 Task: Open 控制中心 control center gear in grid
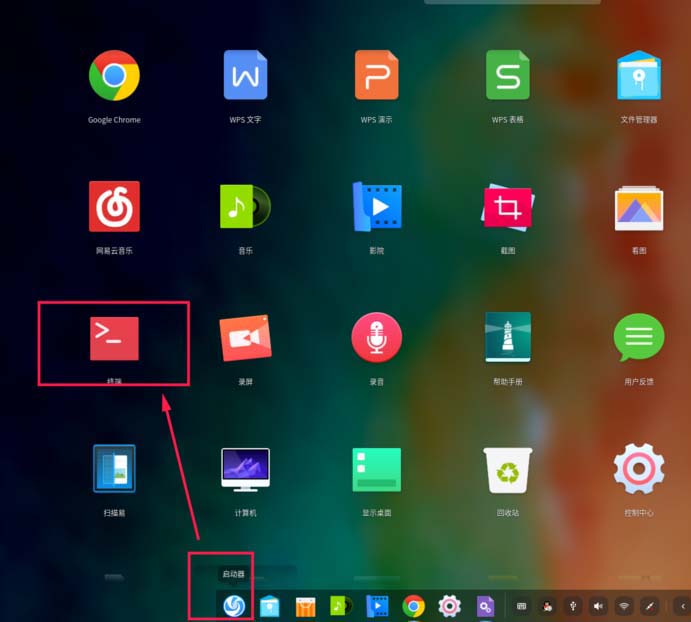click(x=639, y=468)
